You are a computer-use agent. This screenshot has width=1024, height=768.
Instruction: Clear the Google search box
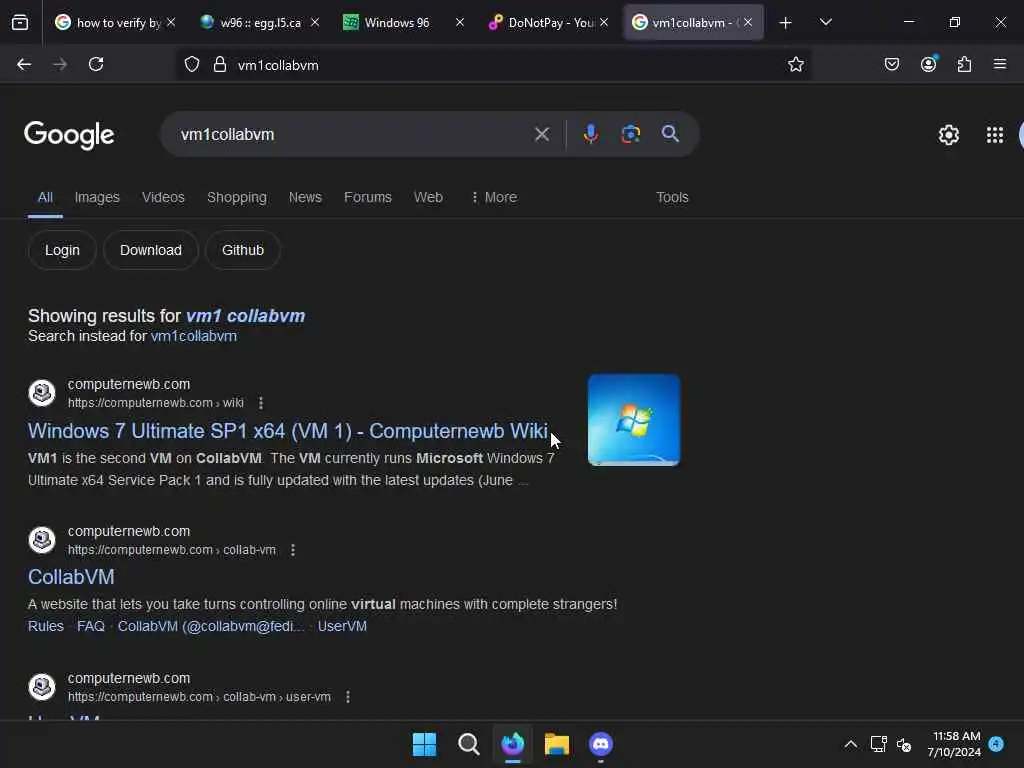point(541,135)
